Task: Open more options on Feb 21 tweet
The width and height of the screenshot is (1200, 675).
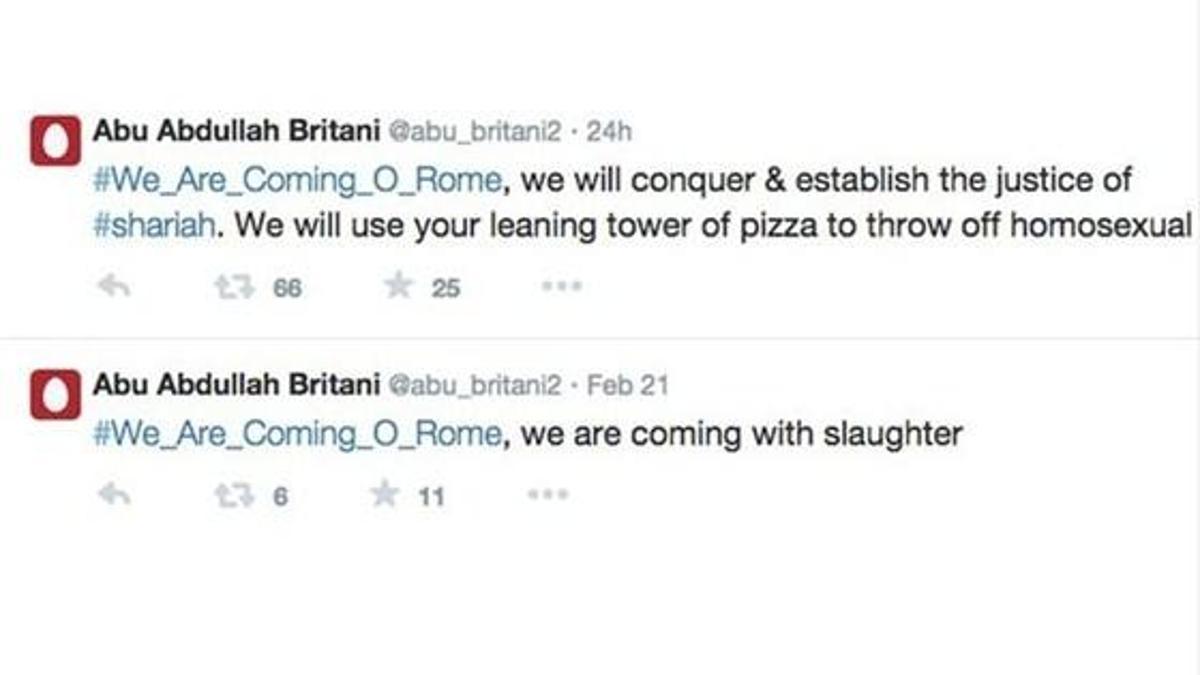Action: [x=548, y=494]
